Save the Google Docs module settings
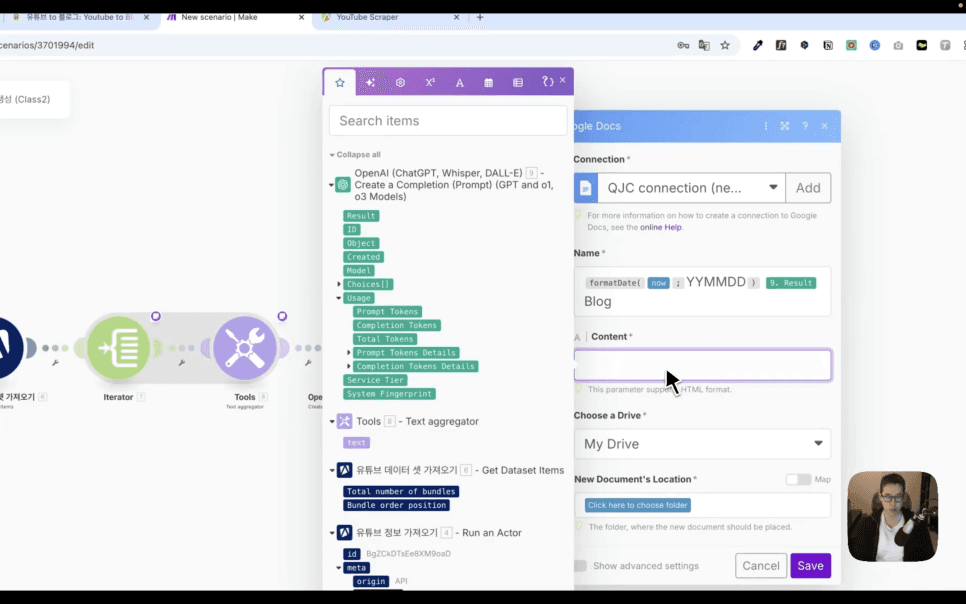This screenshot has width=966, height=604. pos(810,566)
